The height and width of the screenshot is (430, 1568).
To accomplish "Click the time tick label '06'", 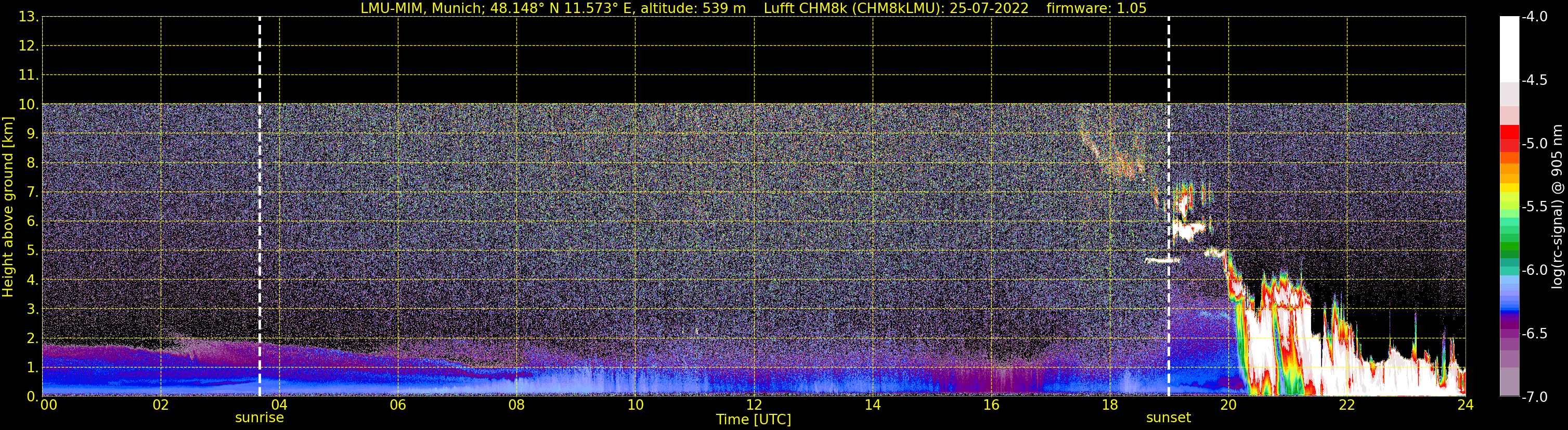I will pos(398,405).
